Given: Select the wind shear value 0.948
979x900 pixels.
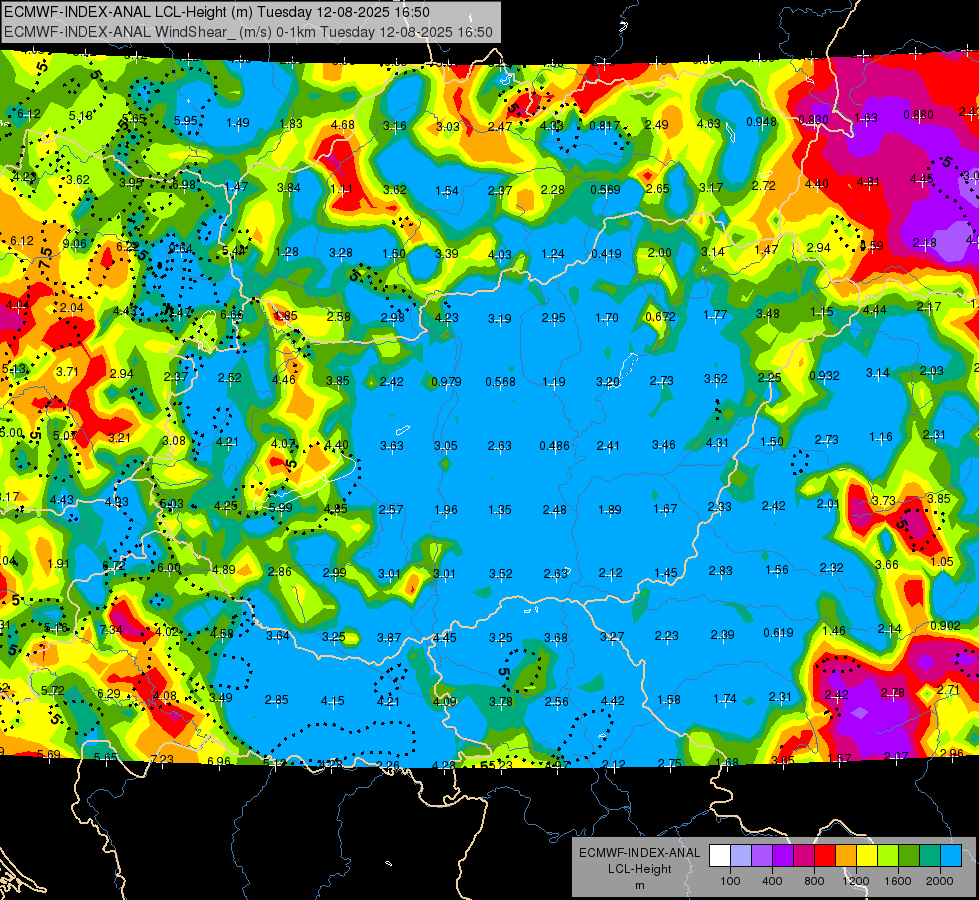Looking at the screenshot, I should [761, 121].
